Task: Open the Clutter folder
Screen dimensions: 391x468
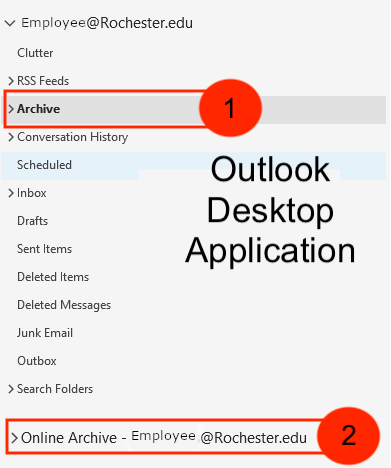Action: [x=35, y=53]
